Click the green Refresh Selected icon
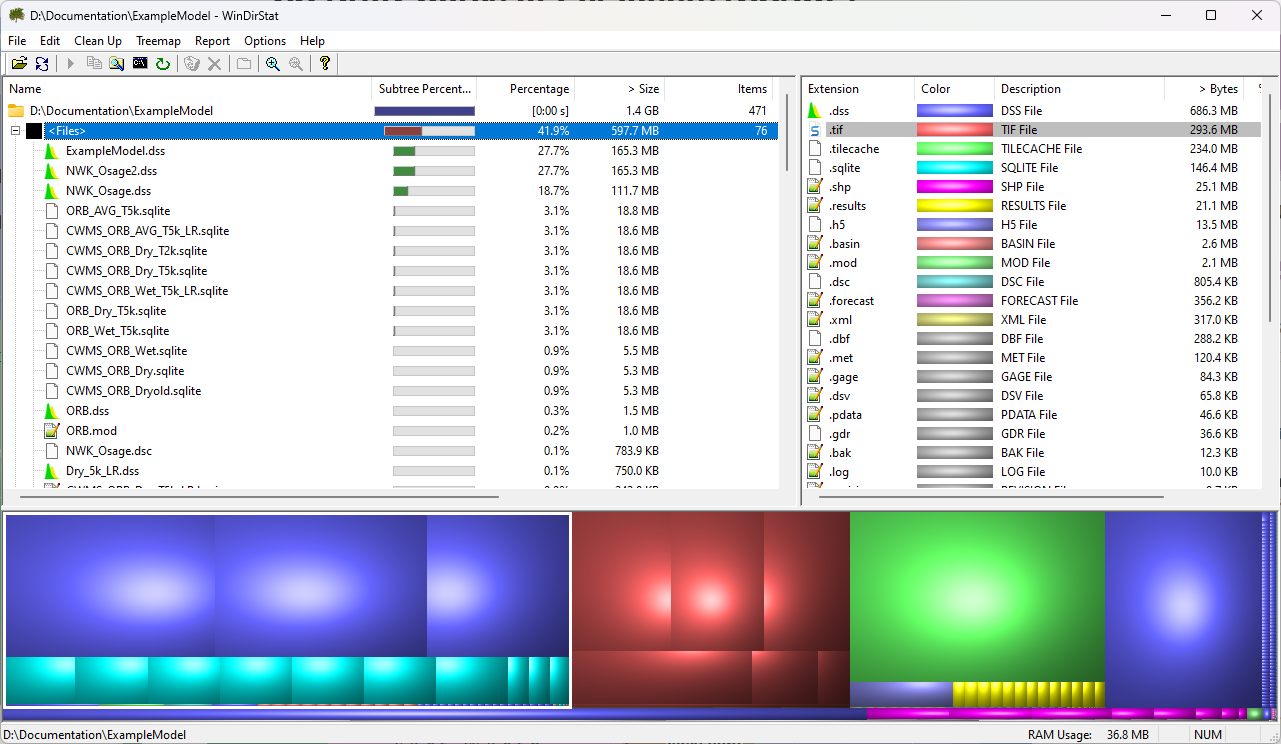The width and height of the screenshot is (1281, 744). click(x=163, y=64)
